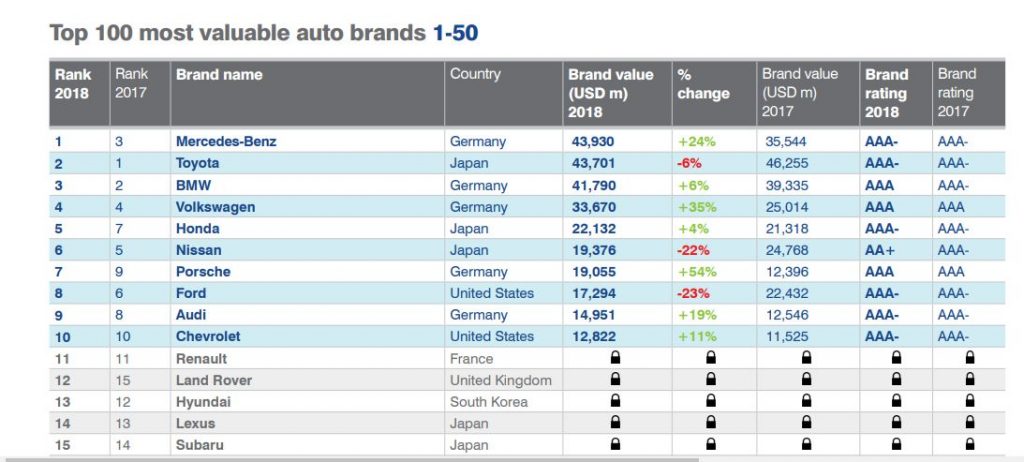Click Hyundai's locked % change icon
The height and width of the screenshot is (462, 1024).
711,401
